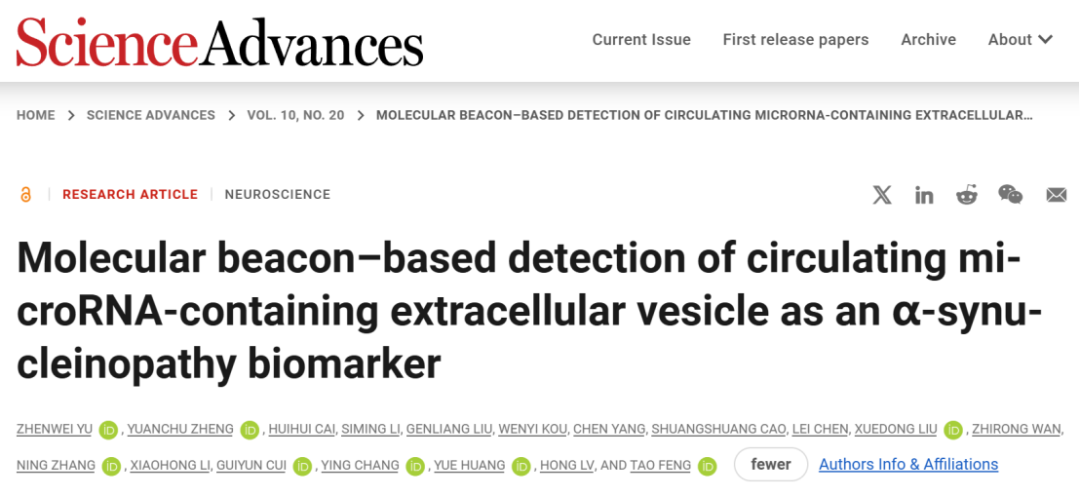1080x496 pixels.
Task: Share article by email envelope icon
Action: pos(1056,196)
